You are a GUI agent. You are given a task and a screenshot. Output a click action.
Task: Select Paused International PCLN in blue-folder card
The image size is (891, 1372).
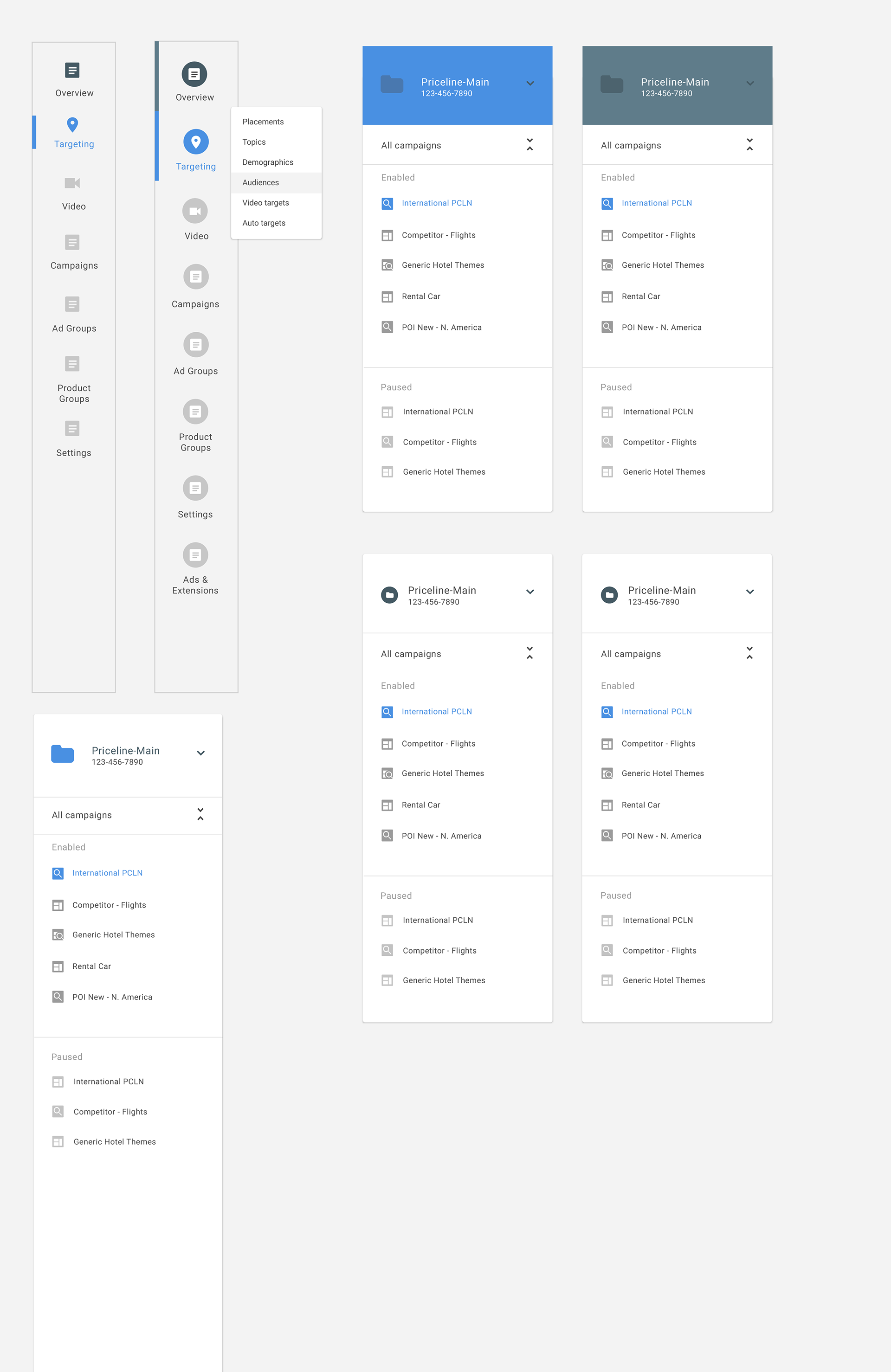pyautogui.click(x=109, y=1082)
